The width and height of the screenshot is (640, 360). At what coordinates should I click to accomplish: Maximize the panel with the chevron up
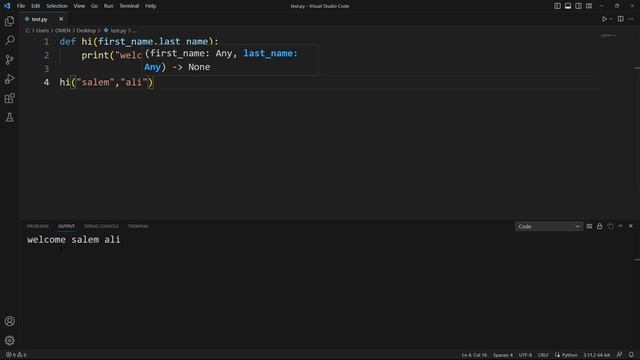pos(620,226)
